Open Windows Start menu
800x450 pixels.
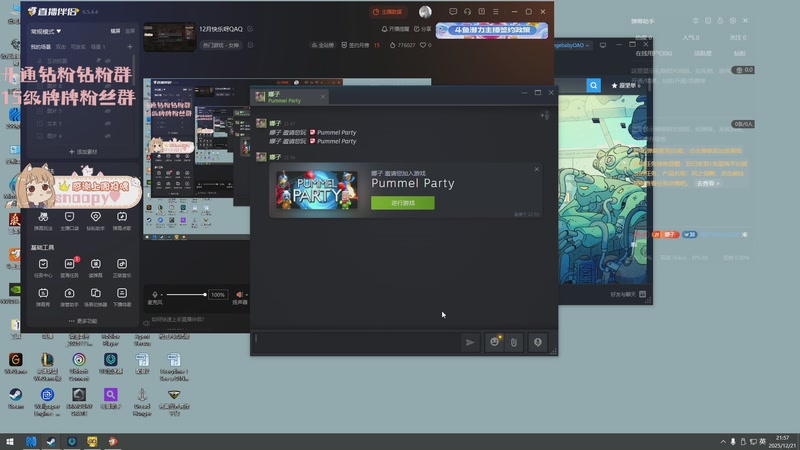10,442
